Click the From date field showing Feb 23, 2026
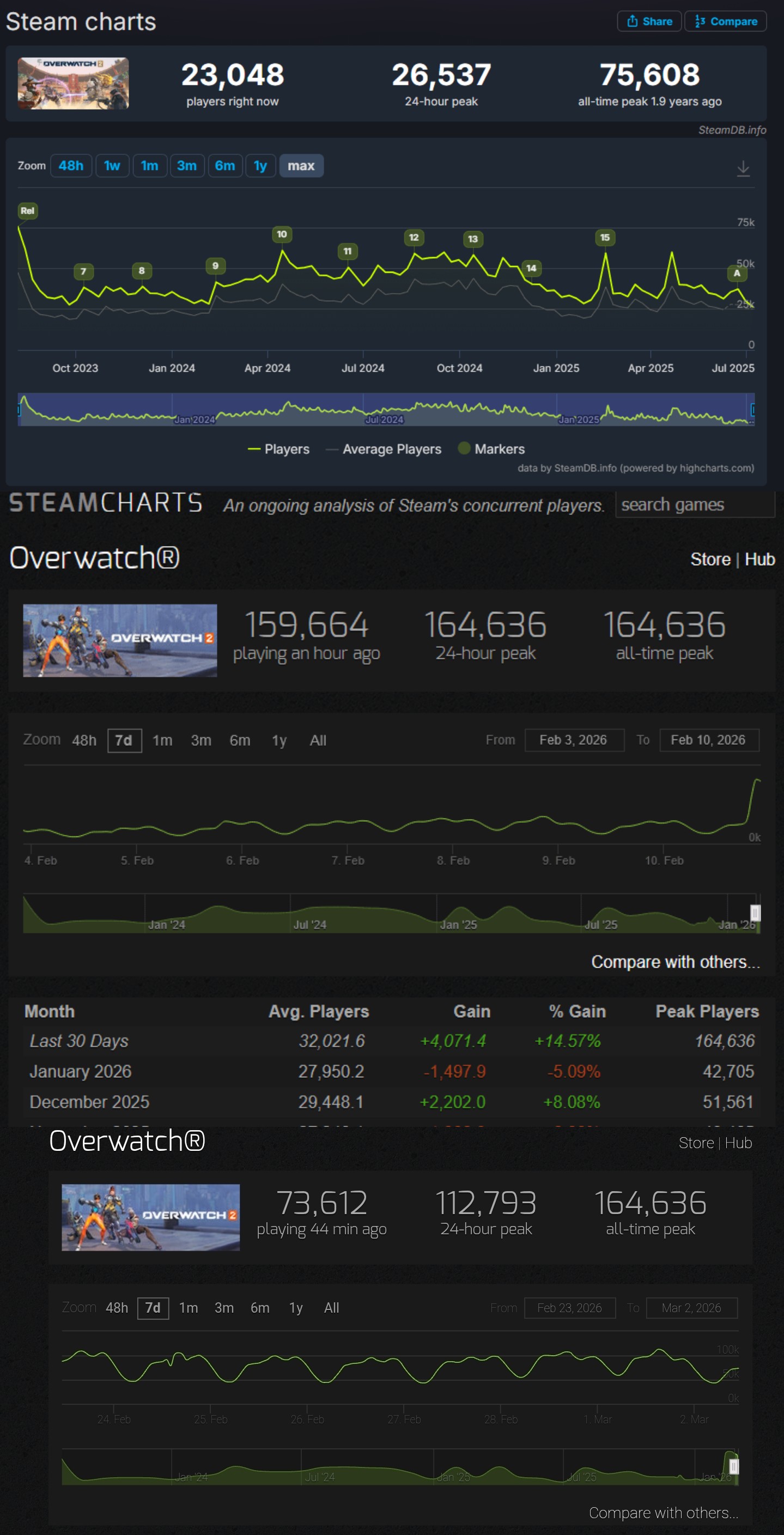The image size is (784, 1535). point(569,1308)
